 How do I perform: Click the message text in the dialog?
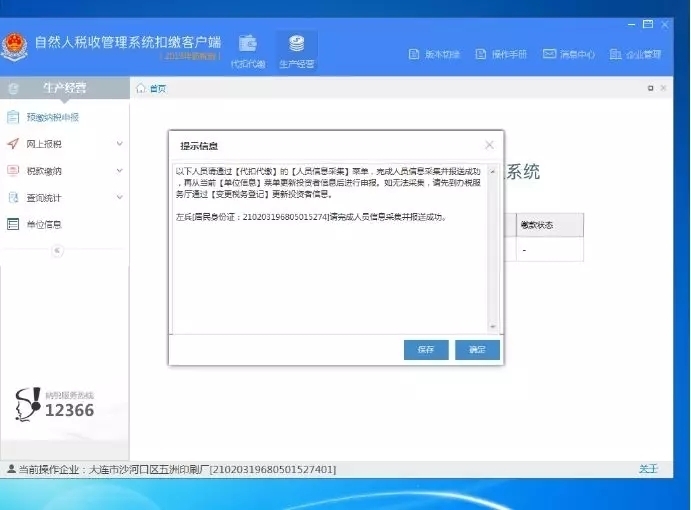(328, 194)
